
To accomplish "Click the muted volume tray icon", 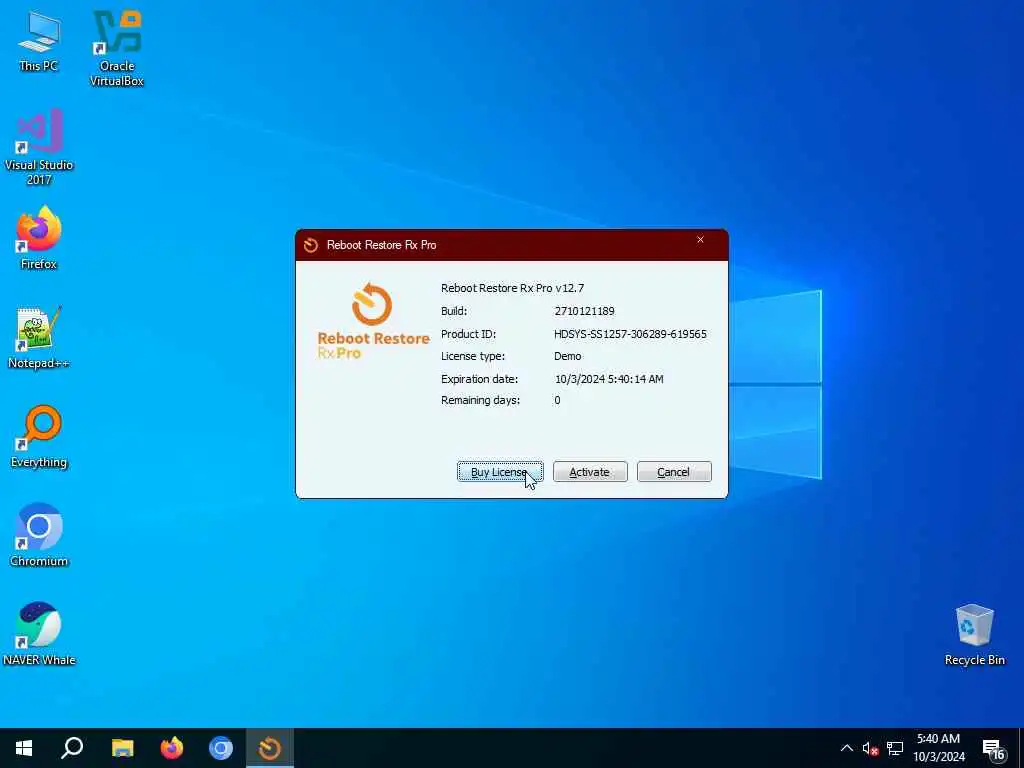I will coord(870,748).
